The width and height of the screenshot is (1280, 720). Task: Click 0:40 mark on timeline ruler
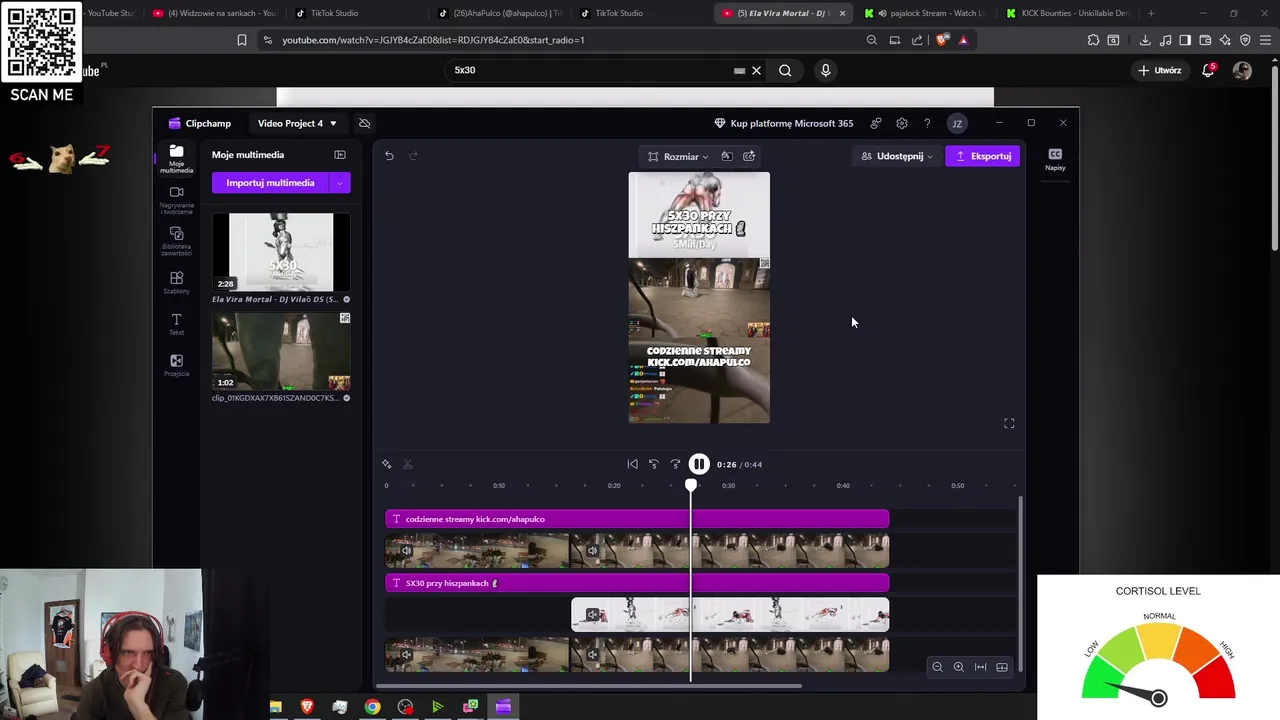click(843, 486)
